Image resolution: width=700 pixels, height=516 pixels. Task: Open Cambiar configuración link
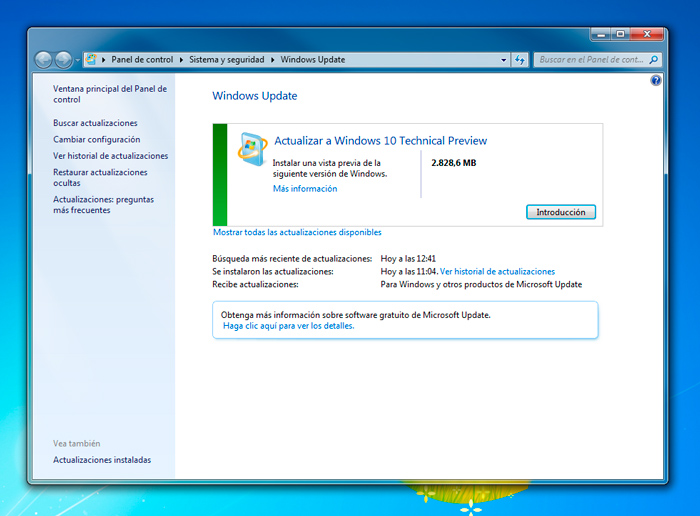(96, 139)
